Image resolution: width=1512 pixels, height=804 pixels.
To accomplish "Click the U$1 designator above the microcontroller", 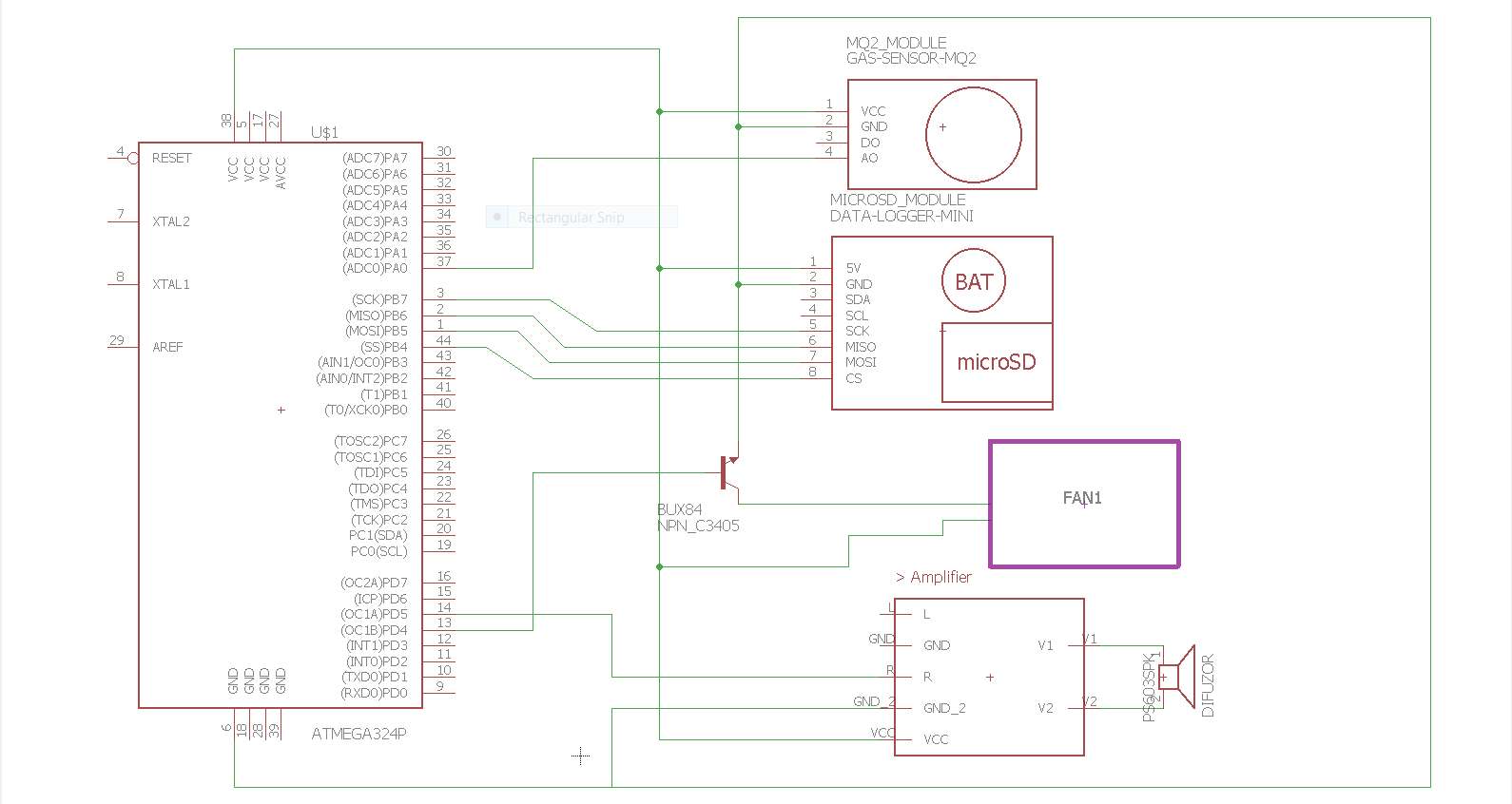I will point(324,132).
